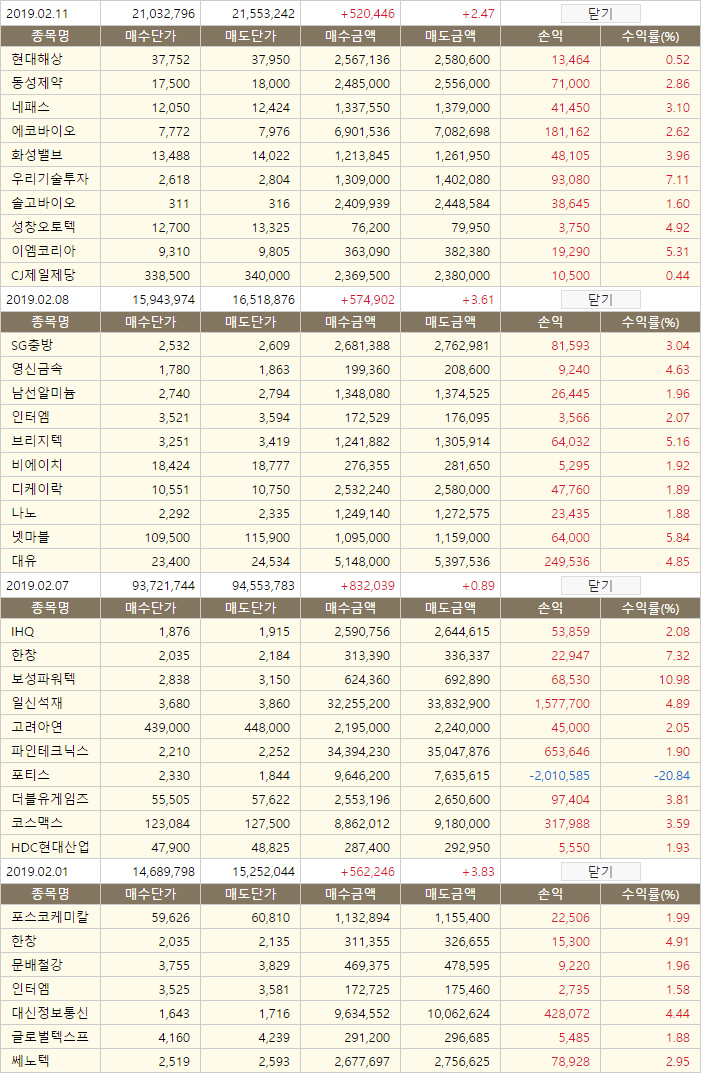Click the buy price 123,084
This screenshot has height=1073, width=701.
(x=167, y=824)
